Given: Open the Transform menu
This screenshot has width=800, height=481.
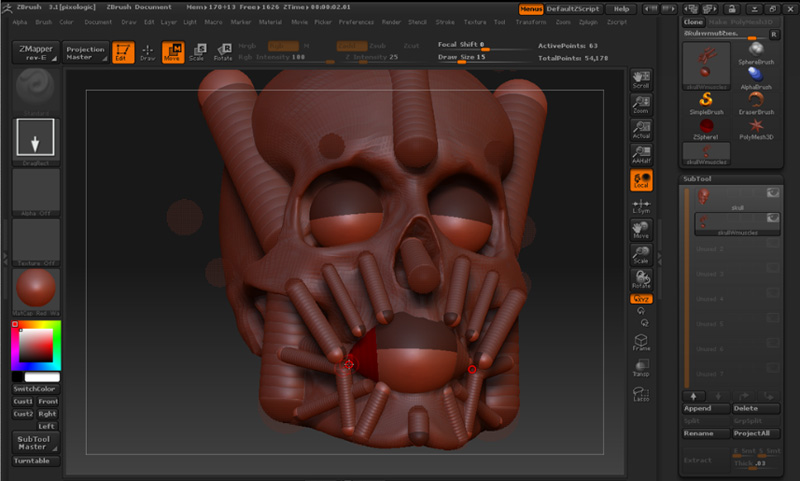Looking at the screenshot, I should pyautogui.click(x=531, y=22).
